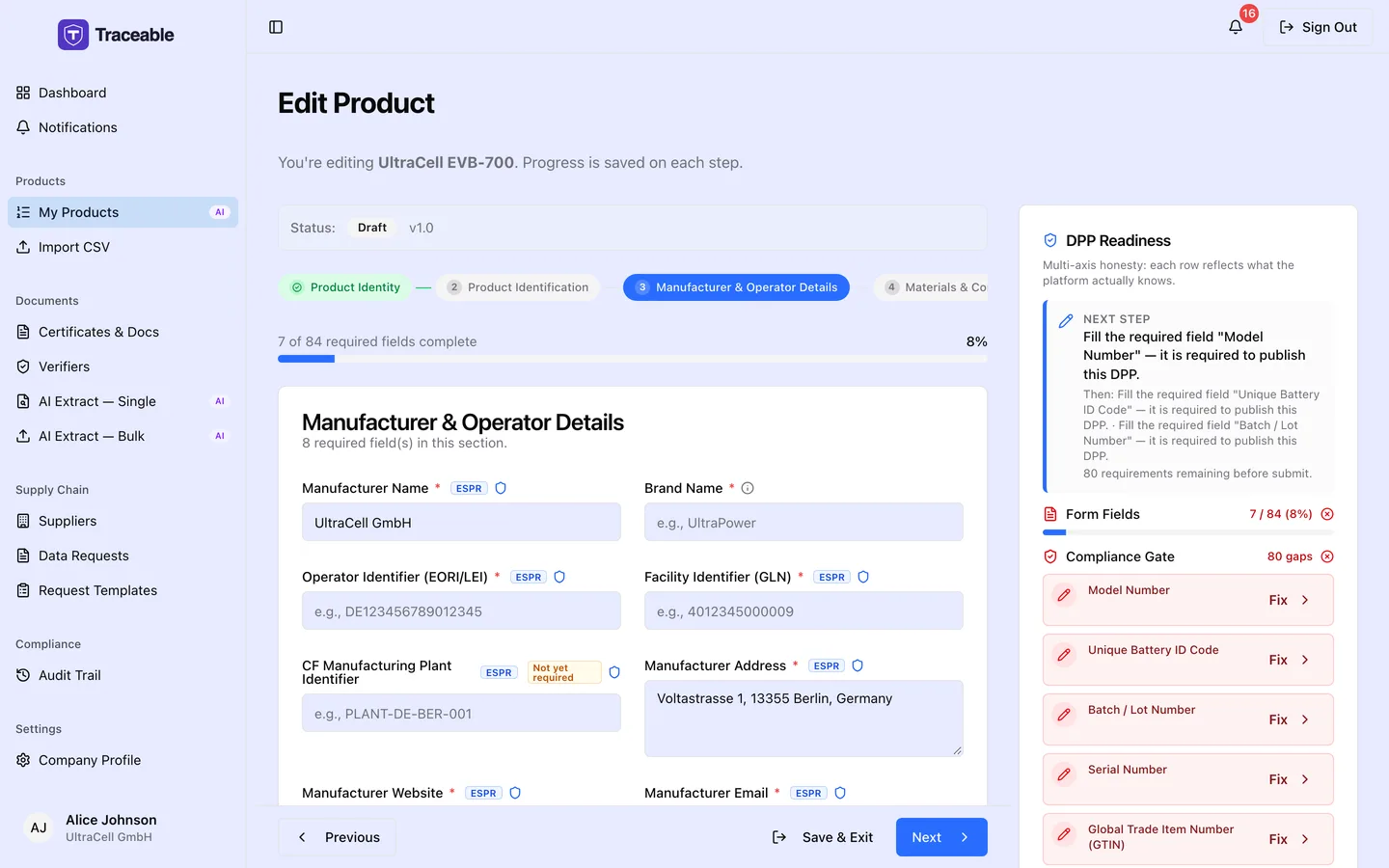Click shield icon beside Manufacturer Email label
Viewport: 1389px width, 868px height.
click(840, 793)
